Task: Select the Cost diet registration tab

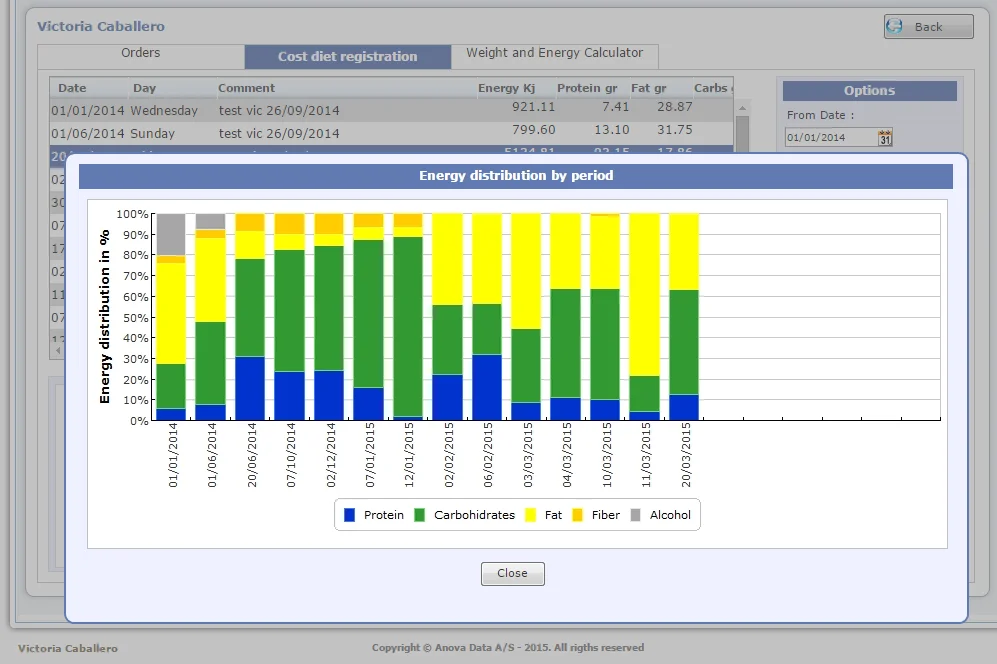Action: coord(347,57)
